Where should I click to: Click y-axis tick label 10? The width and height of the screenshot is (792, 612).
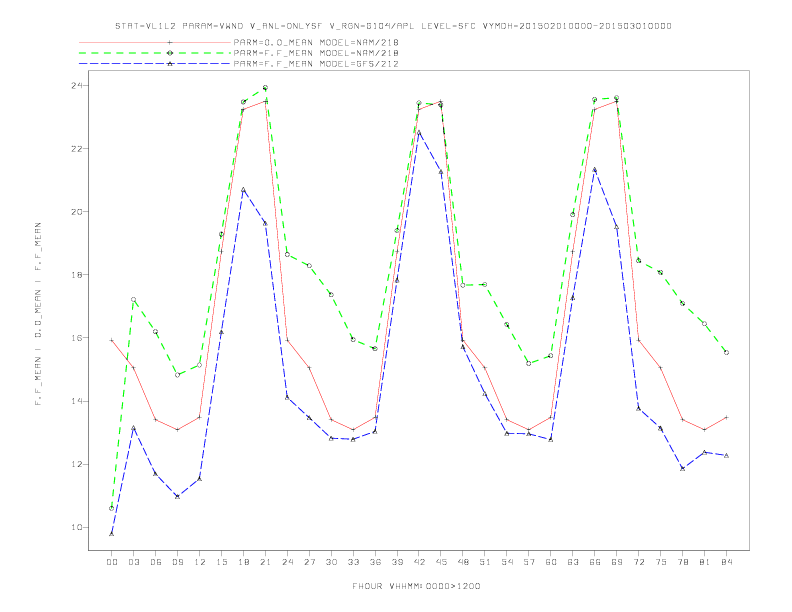pos(77,527)
